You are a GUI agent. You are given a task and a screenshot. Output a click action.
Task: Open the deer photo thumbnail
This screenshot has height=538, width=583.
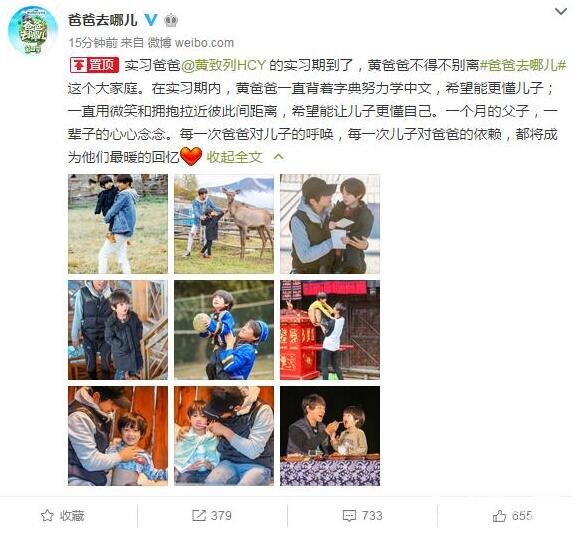[224, 224]
